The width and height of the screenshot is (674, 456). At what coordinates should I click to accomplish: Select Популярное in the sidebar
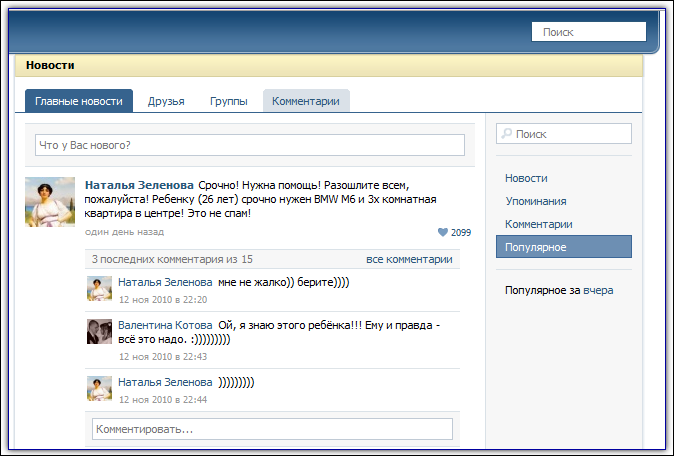click(536, 247)
